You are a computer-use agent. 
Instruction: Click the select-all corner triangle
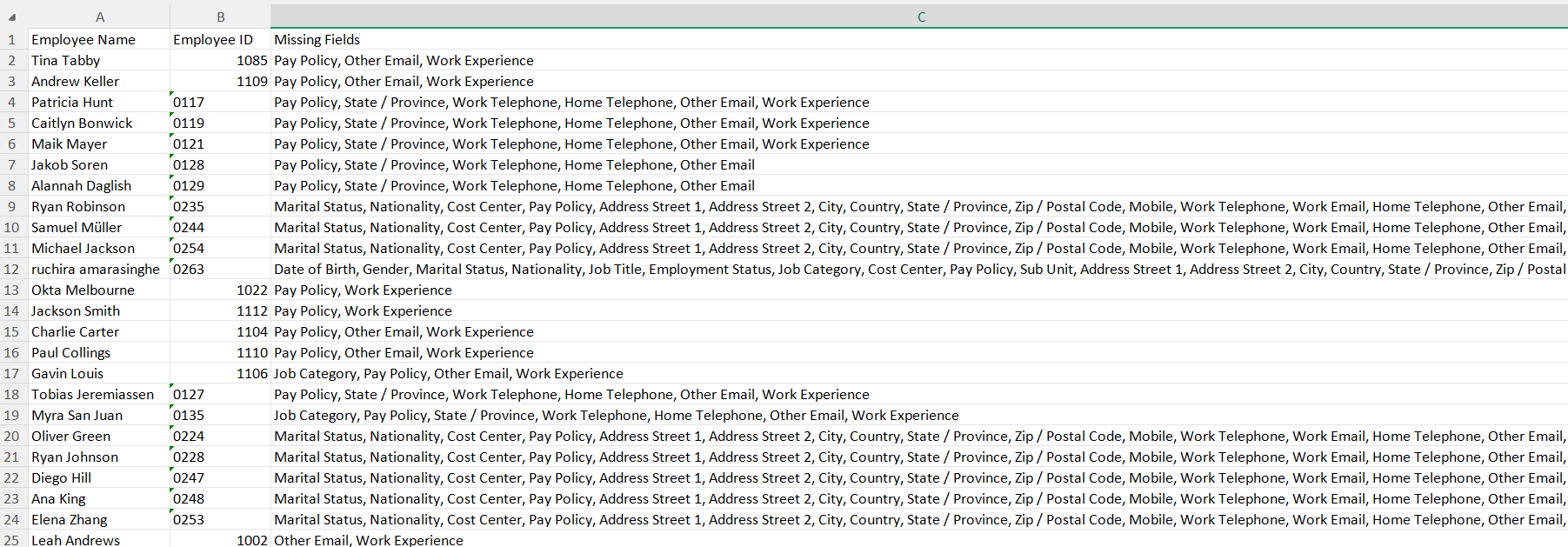click(12, 17)
